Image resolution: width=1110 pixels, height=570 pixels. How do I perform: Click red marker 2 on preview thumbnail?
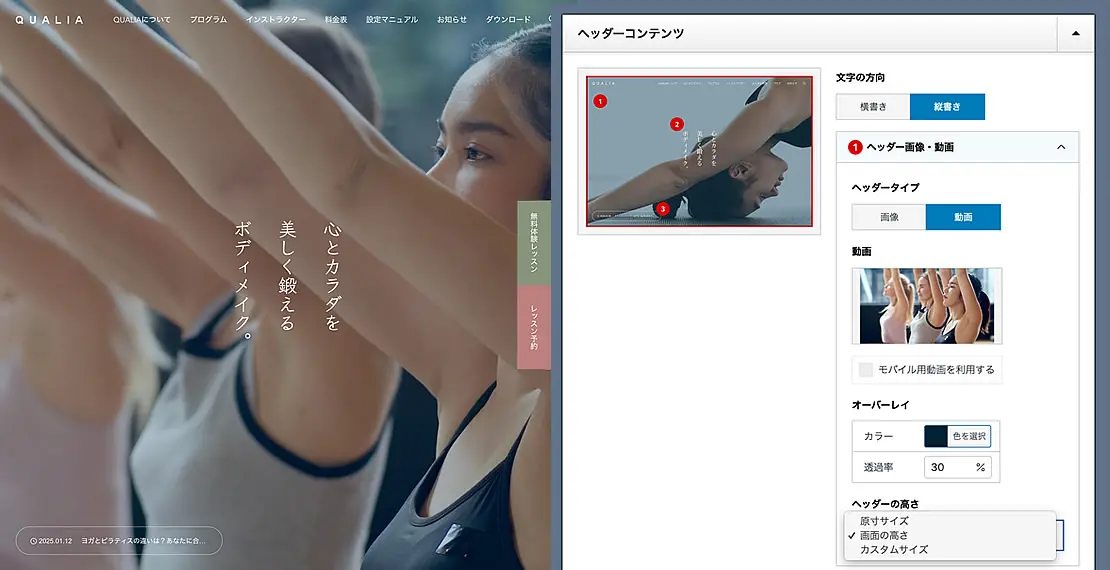677,124
